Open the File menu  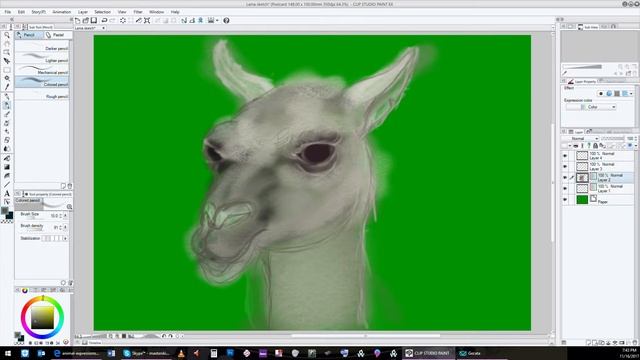pyautogui.click(x=8, y=12)
